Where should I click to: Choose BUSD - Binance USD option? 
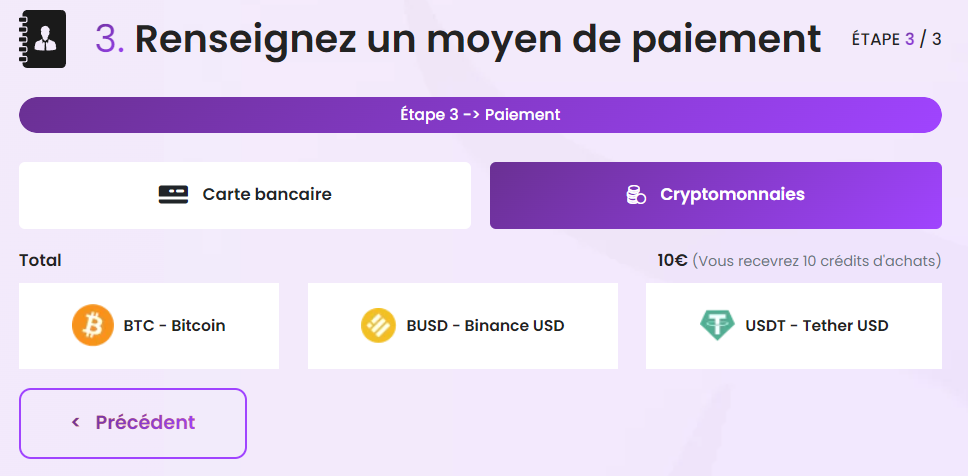(463, 326)
